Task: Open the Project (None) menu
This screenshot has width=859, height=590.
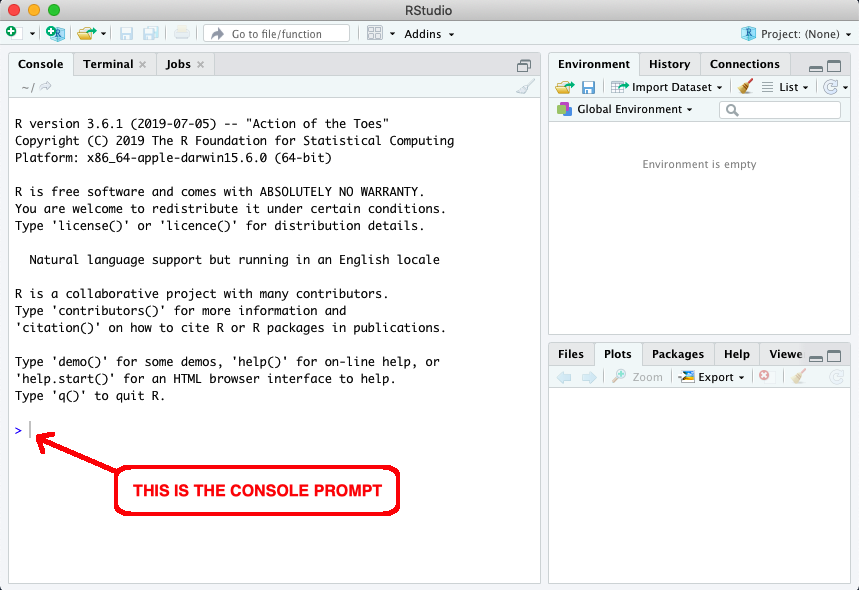Action: point(793,34)
